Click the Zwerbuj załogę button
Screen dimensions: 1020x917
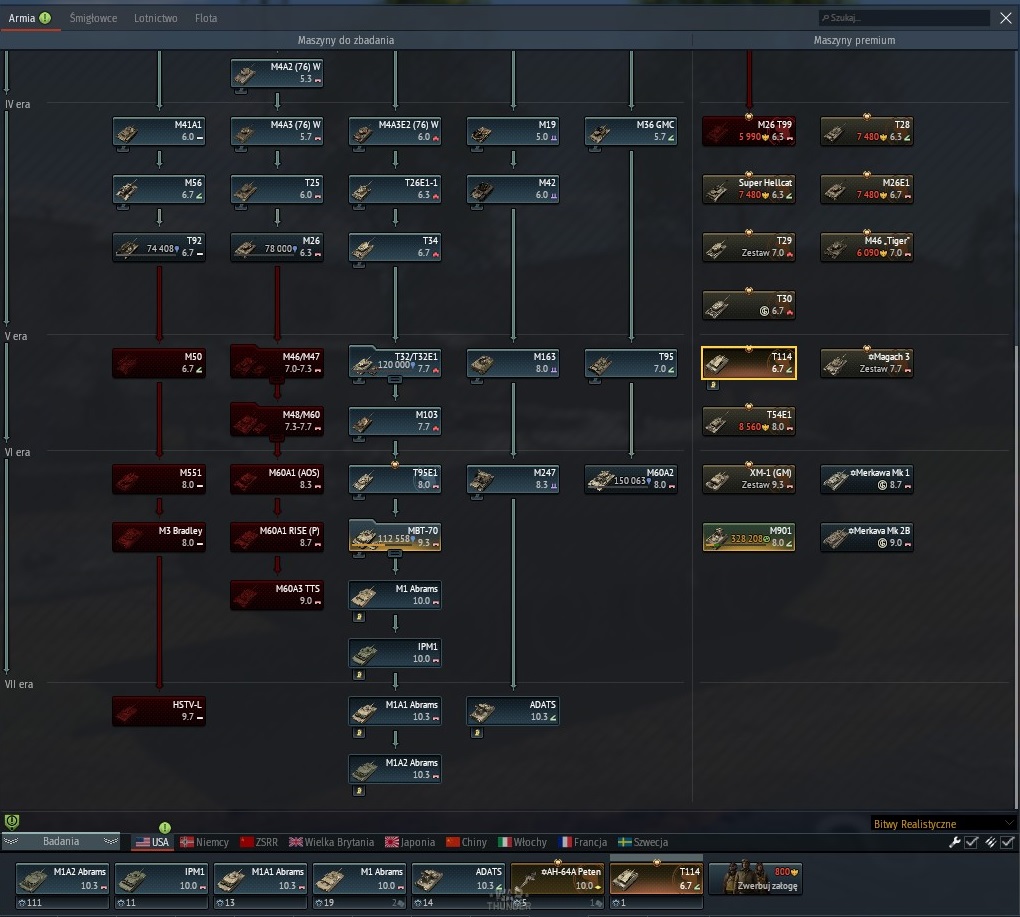tap(755, 878)
